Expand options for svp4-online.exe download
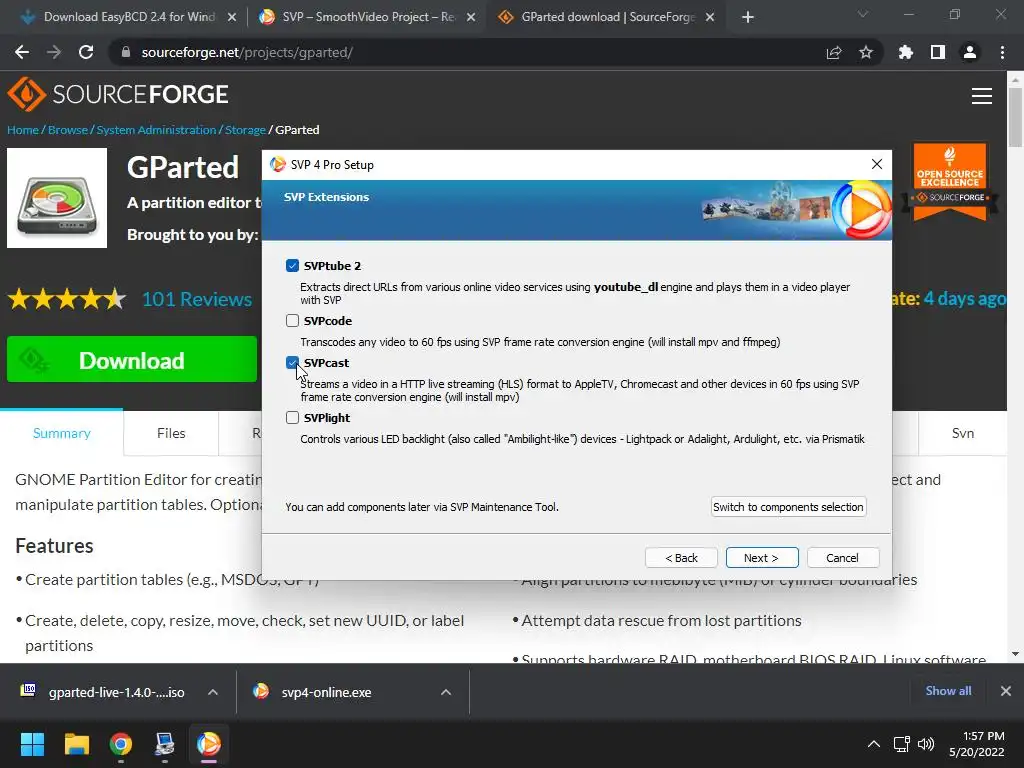Viewport: 1024px width, 768px height. click(446, 692)
